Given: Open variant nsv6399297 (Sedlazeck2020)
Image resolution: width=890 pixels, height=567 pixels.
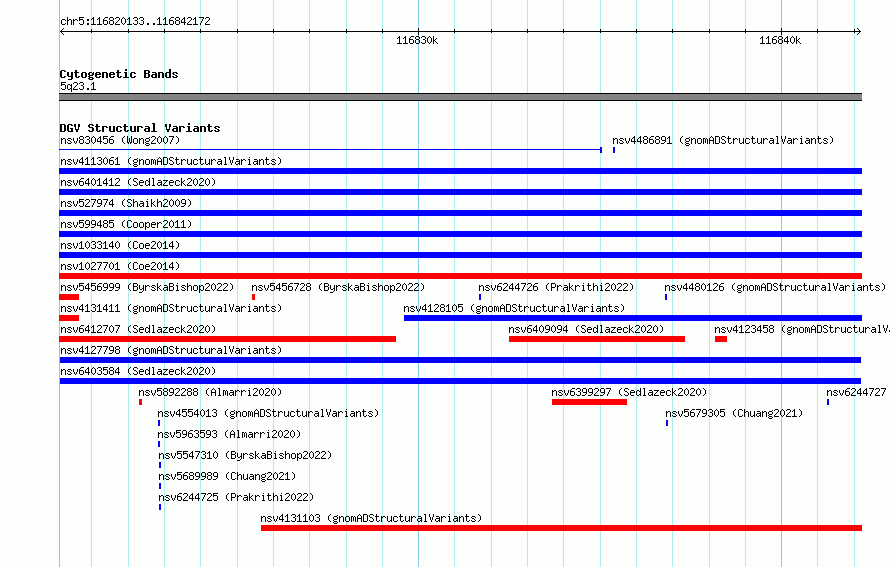Looking at the screenshot, I should click(629, 392).
